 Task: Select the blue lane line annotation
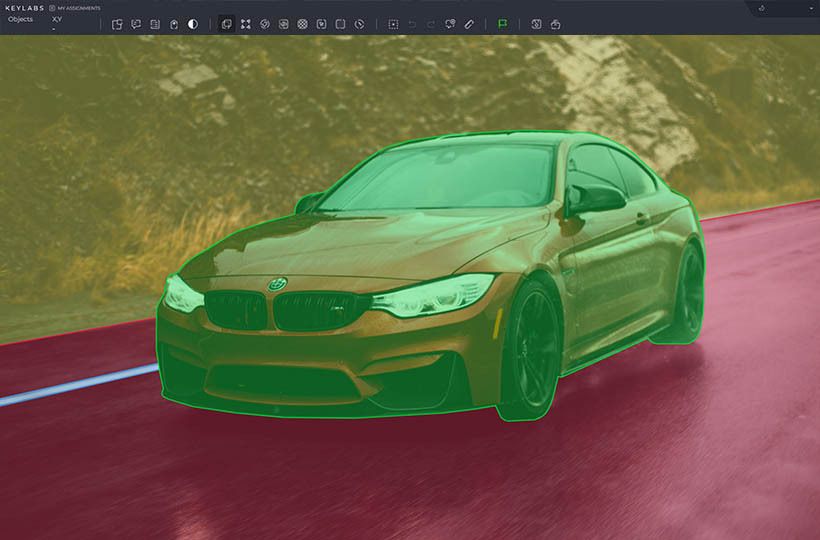pos(78,384)
